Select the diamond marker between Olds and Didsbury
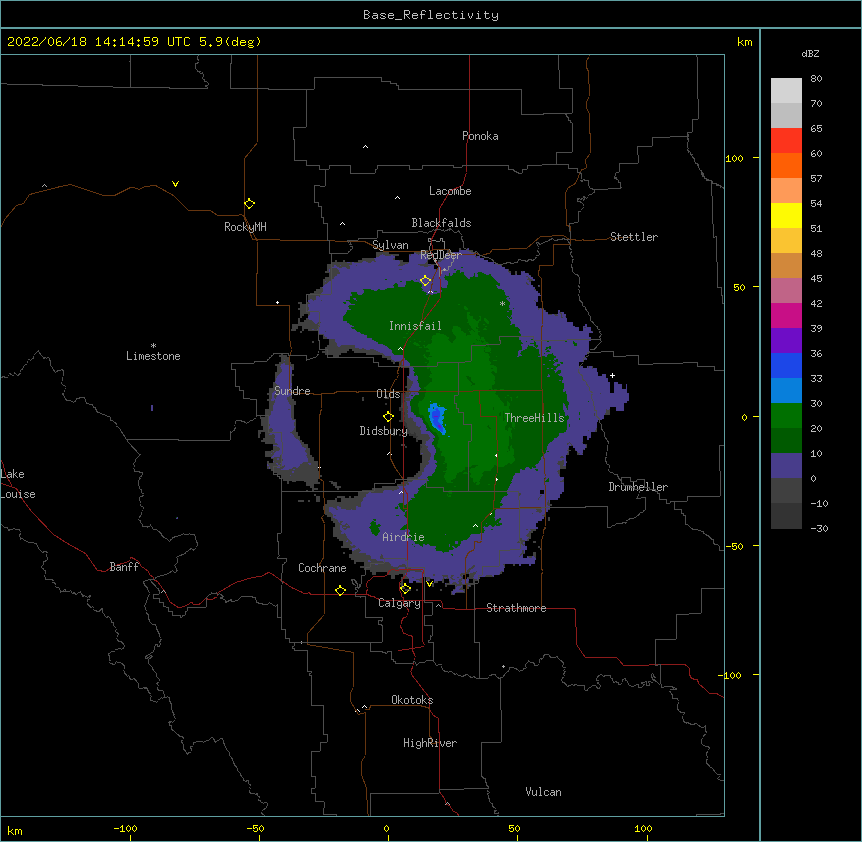Viewport: 862px width, 842px height. click(x=388, y=416)
